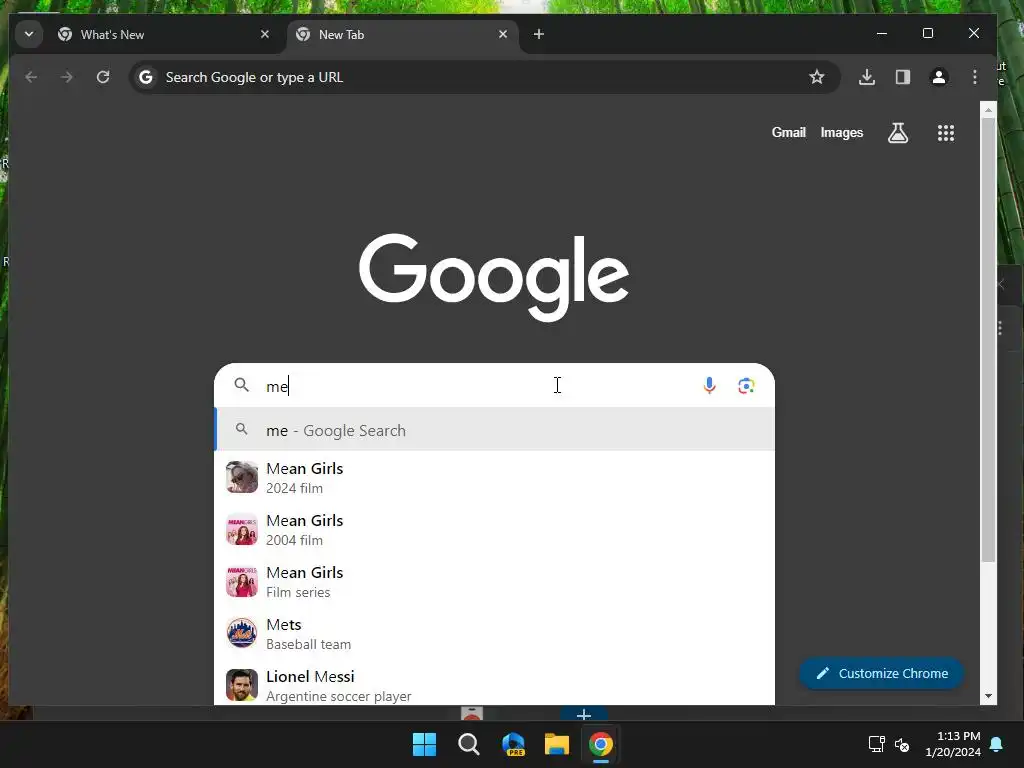This screenshot has width=1024, height=768.
Task: Open Chrome downloads icon
Action: [867, 77]
